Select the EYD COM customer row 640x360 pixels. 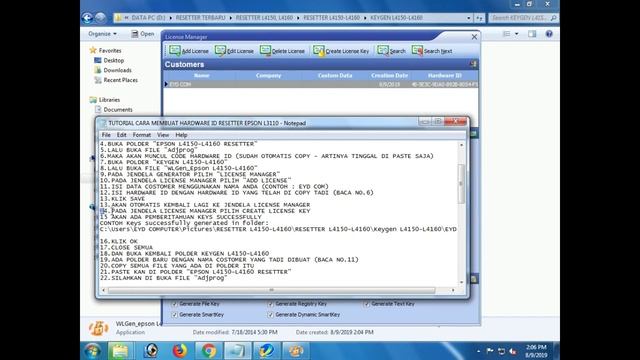tap(320, 84)
